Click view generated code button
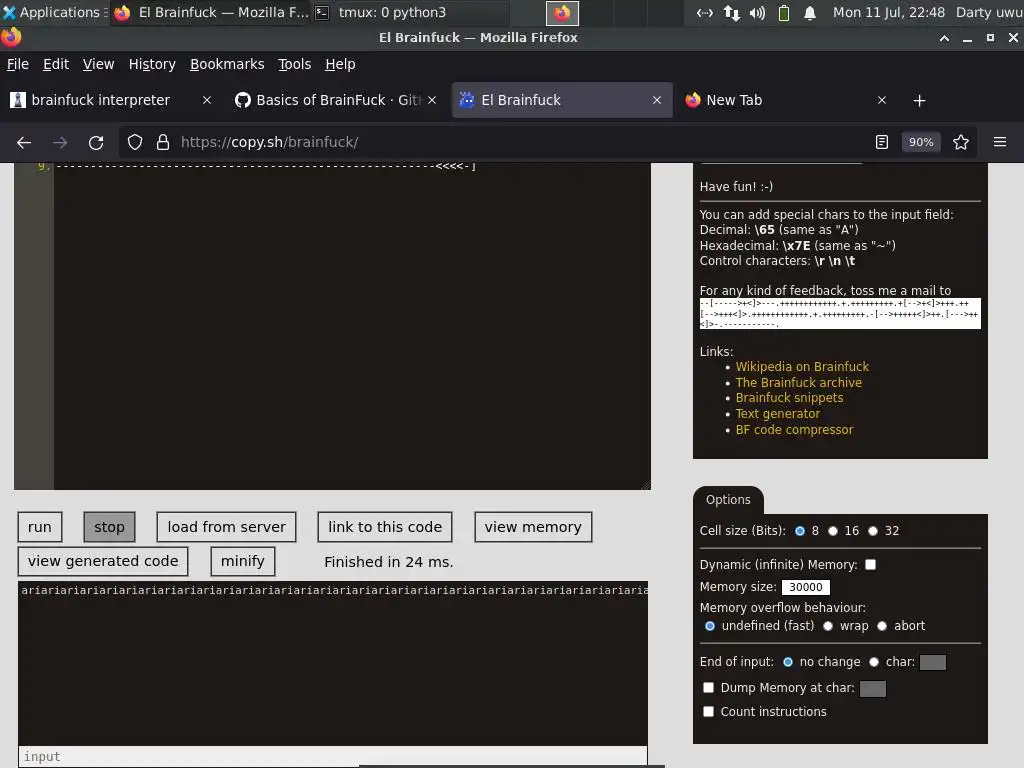The height and width of the screenshot is (768, 1024). 103,561
